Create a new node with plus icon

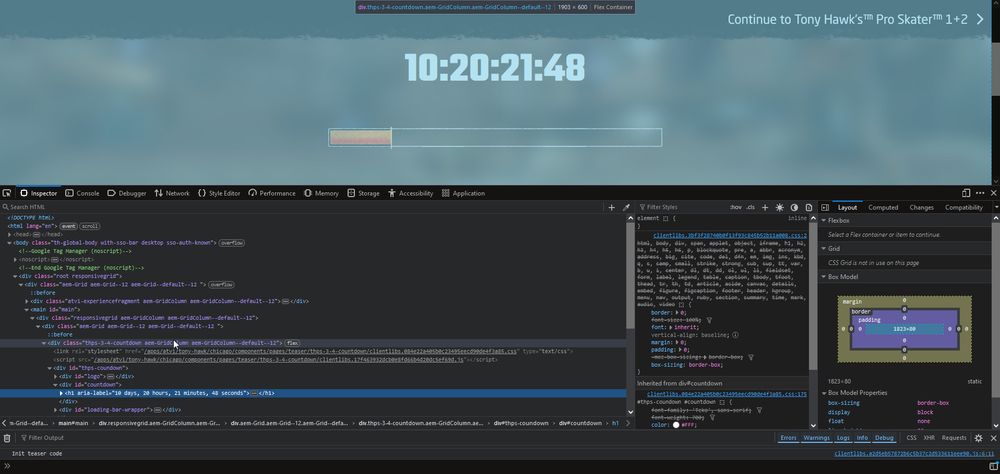tap(612, 207)
